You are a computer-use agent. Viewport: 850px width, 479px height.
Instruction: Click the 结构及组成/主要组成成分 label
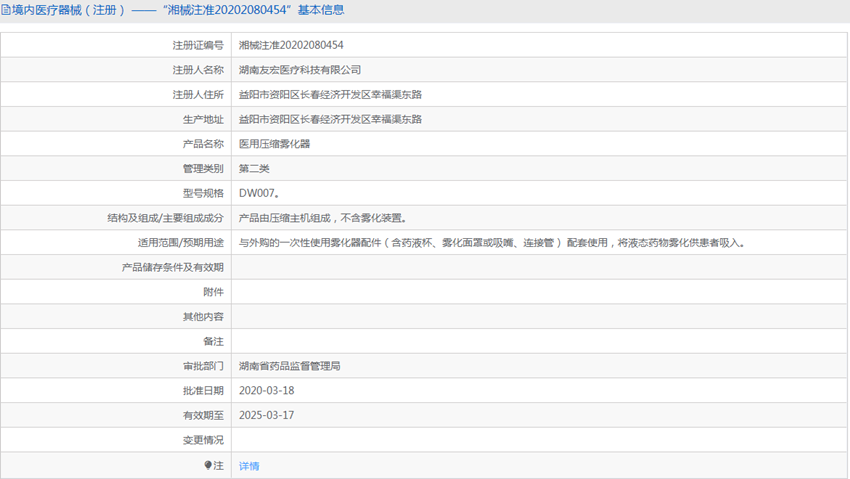coord(165,218)
